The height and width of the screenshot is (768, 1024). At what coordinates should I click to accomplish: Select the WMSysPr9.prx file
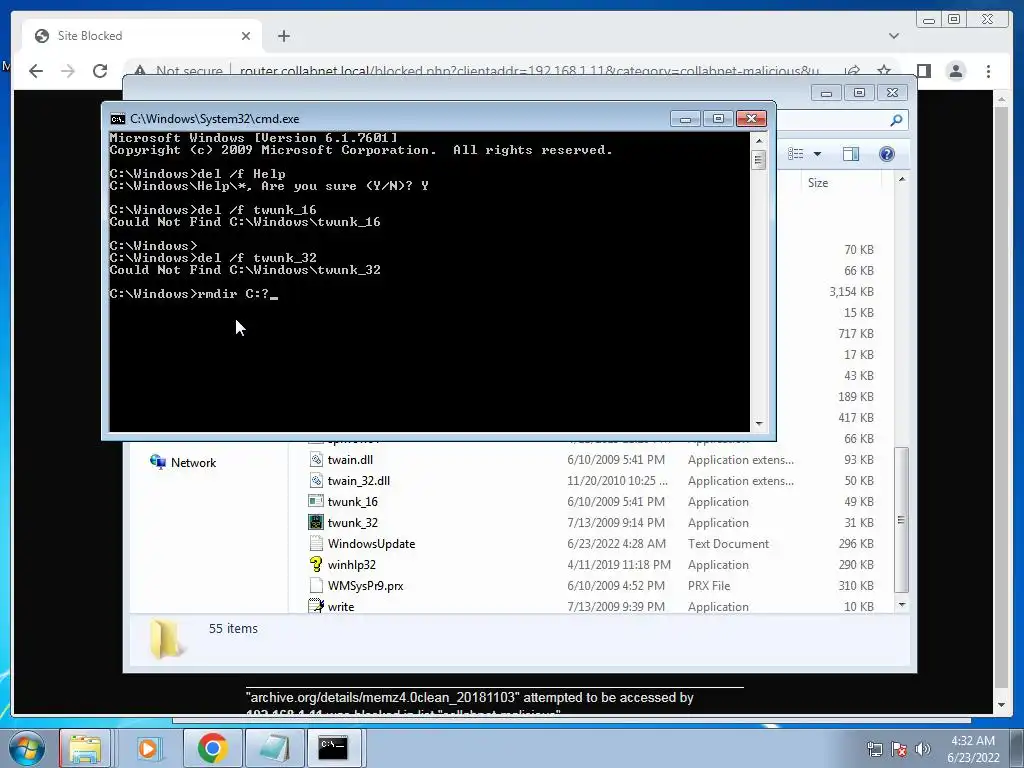point(365,586)
